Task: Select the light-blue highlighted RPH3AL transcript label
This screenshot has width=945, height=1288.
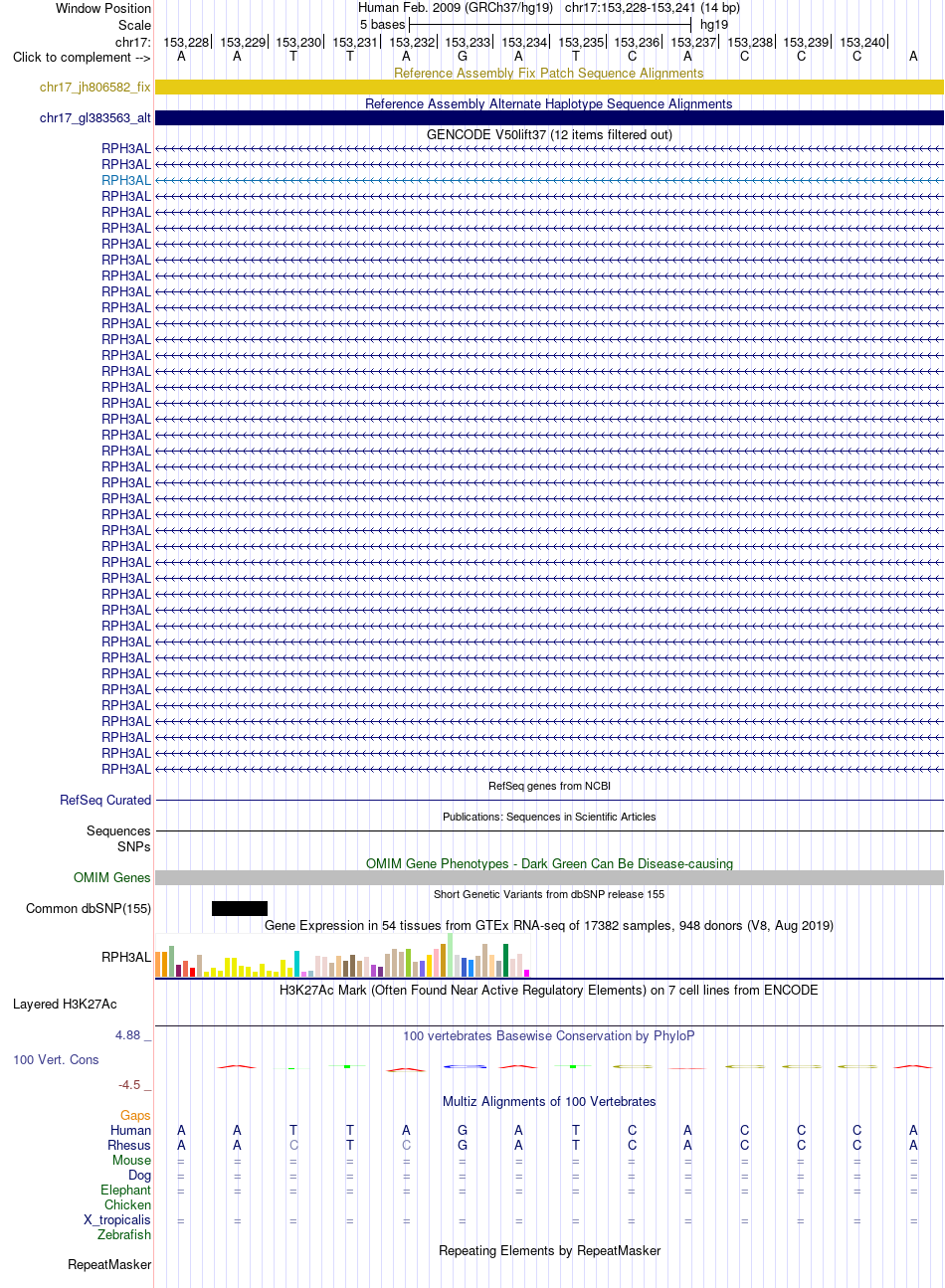Action: pyautogui.click(x=126, y=180)
